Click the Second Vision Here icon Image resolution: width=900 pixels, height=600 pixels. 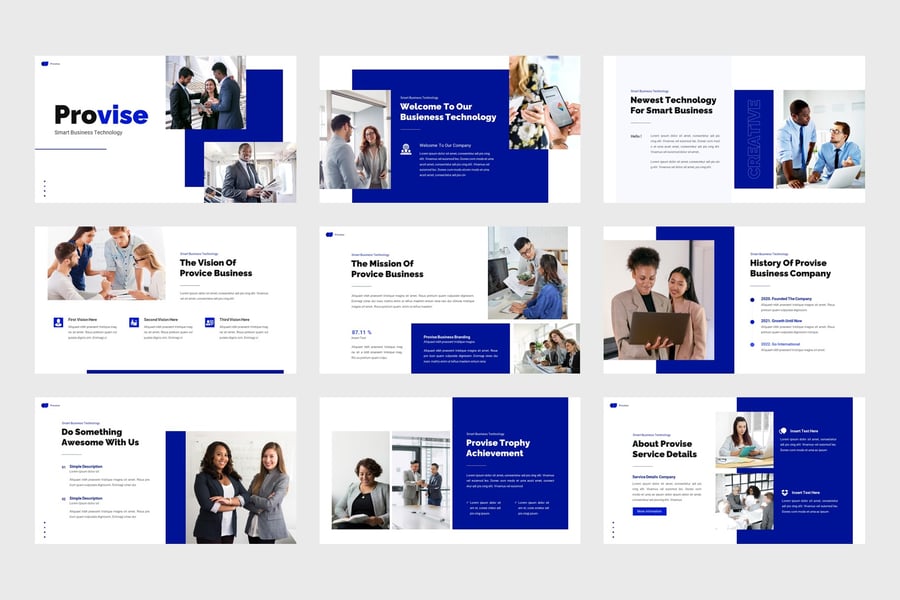[x=134, y=322]
